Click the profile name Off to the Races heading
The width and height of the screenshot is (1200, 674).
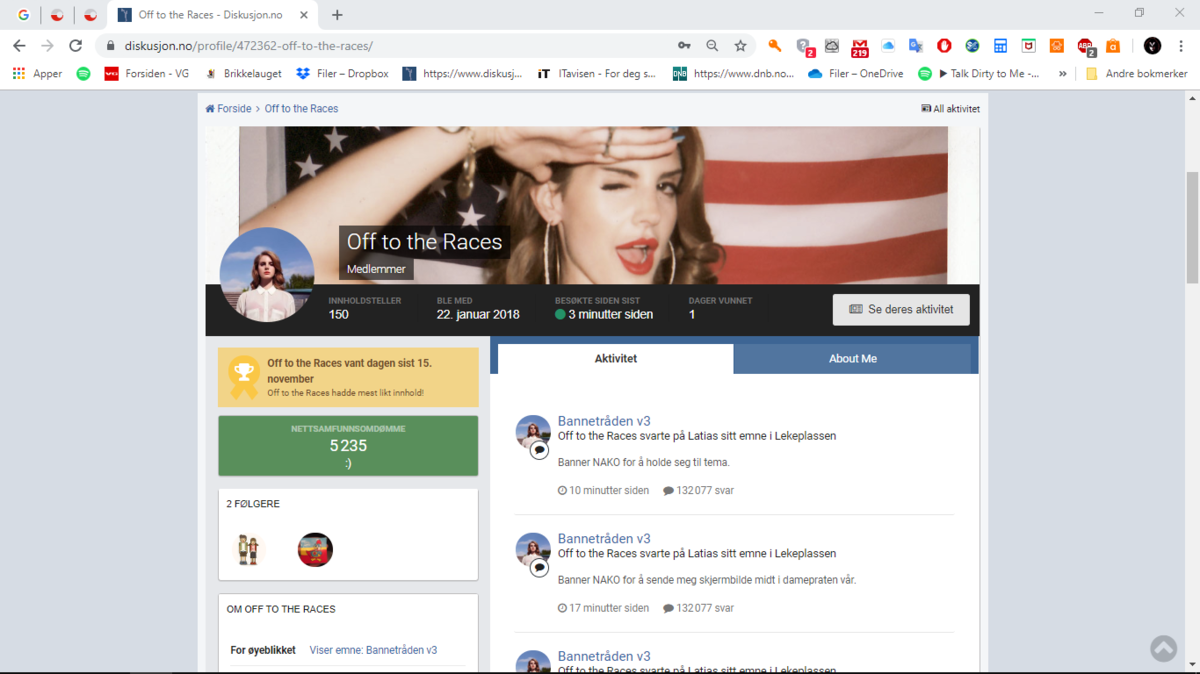click(x=424, y=241)
